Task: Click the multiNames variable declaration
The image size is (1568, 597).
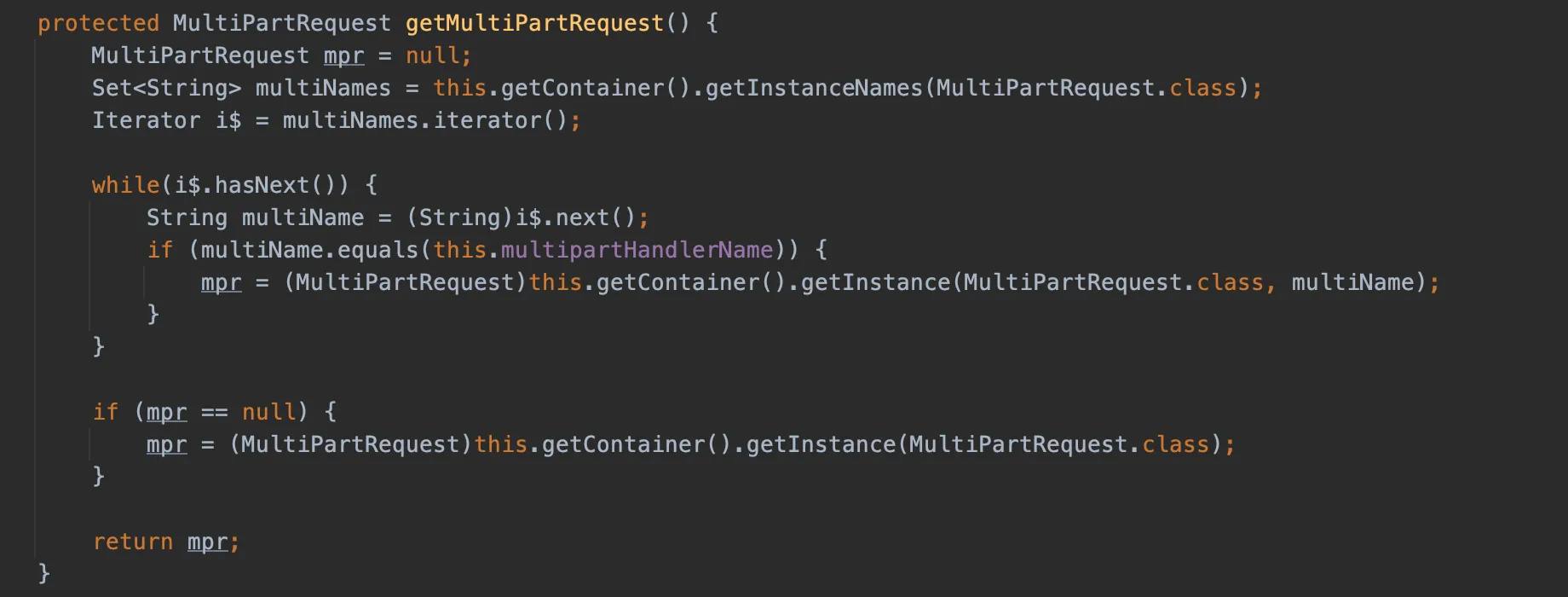Action: point(323,88)
